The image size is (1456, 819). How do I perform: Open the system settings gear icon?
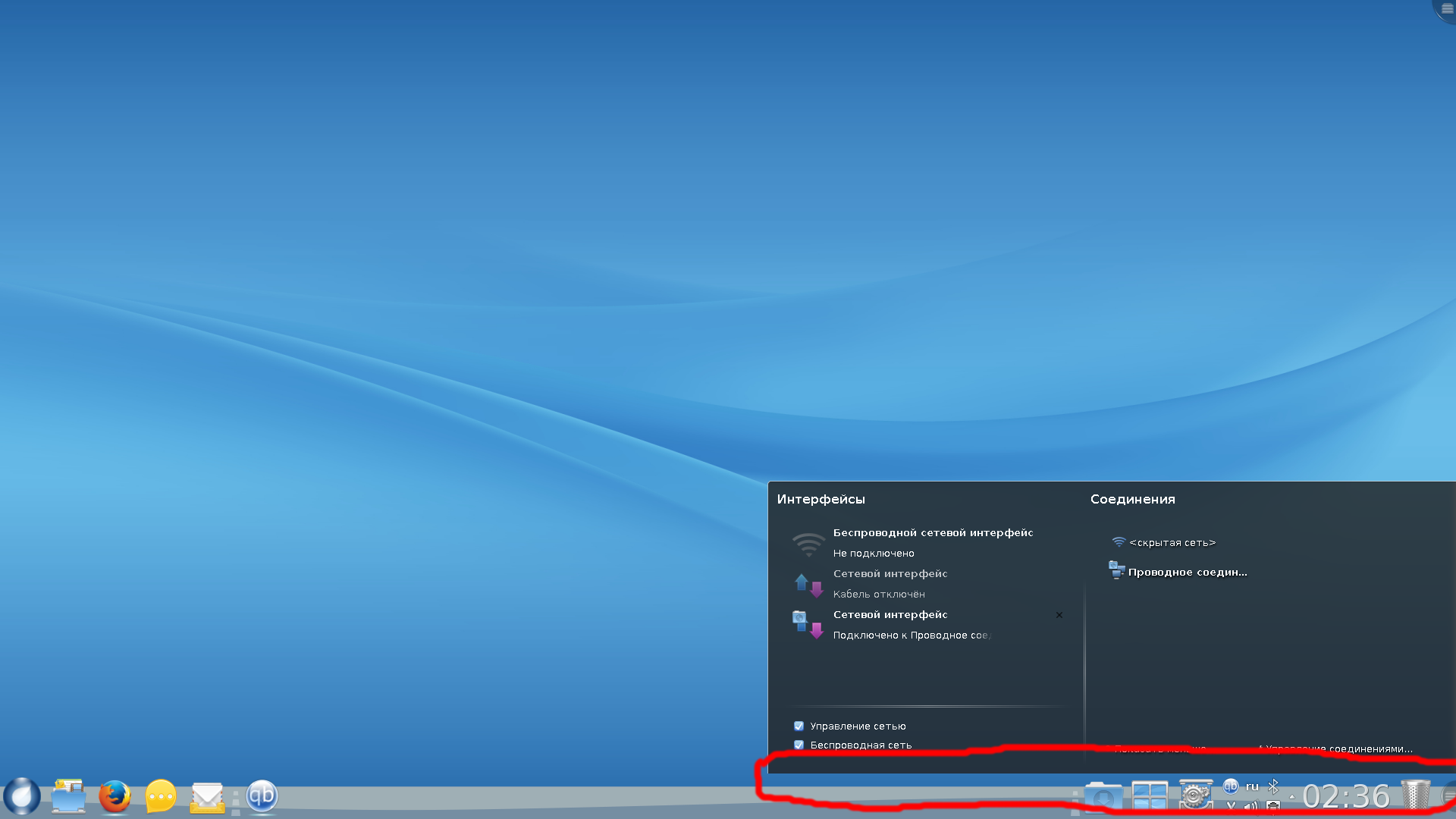click(x=1195, y=795)
